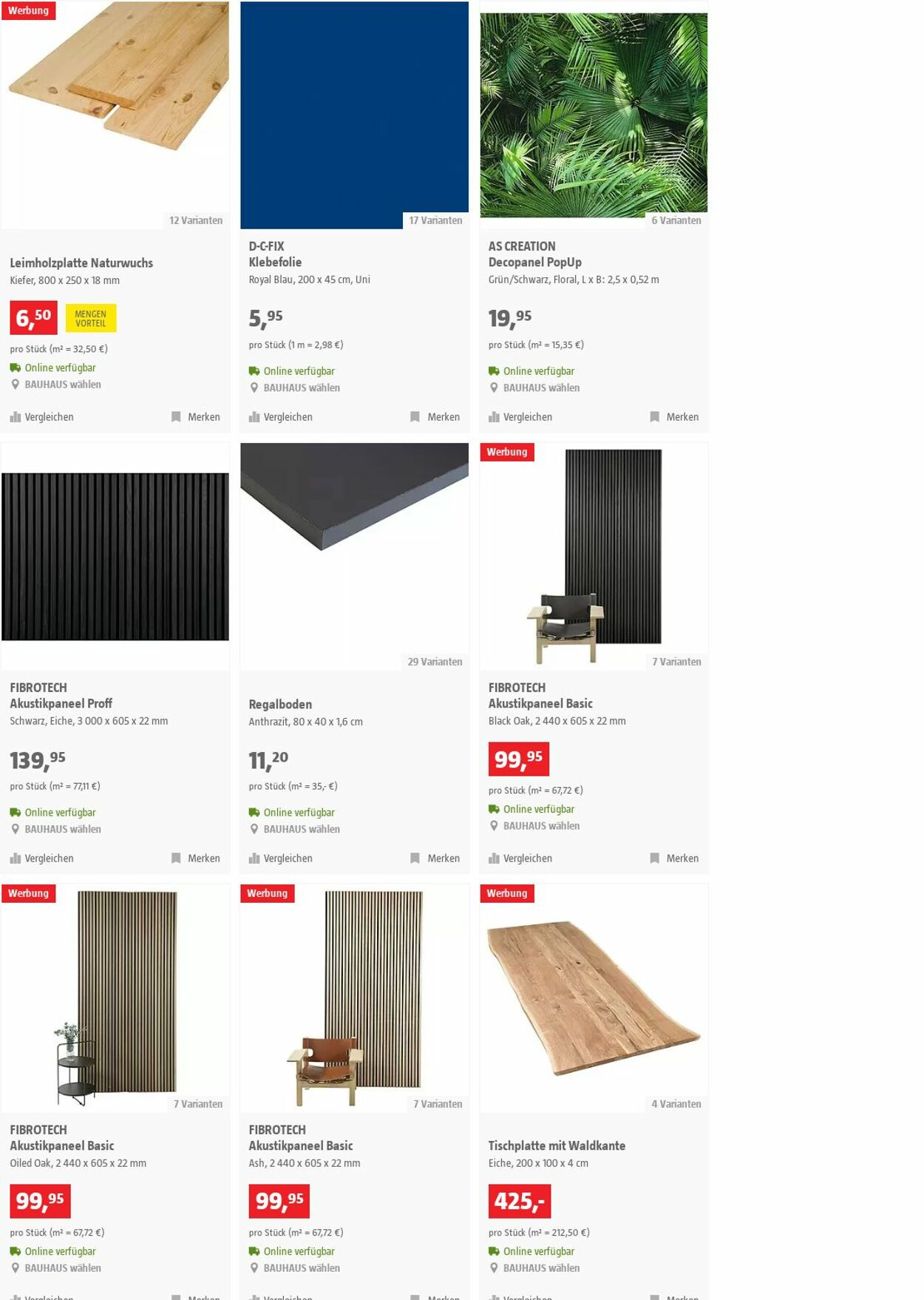Screen dimensions: 924x1300
Task: Click bookmark icon for Black Oak Akustikpaneel Basic
Action: [654, 859]
